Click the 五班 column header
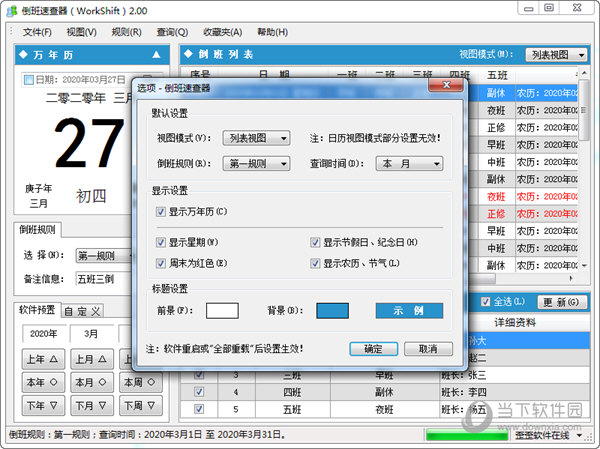 (497, 75)
